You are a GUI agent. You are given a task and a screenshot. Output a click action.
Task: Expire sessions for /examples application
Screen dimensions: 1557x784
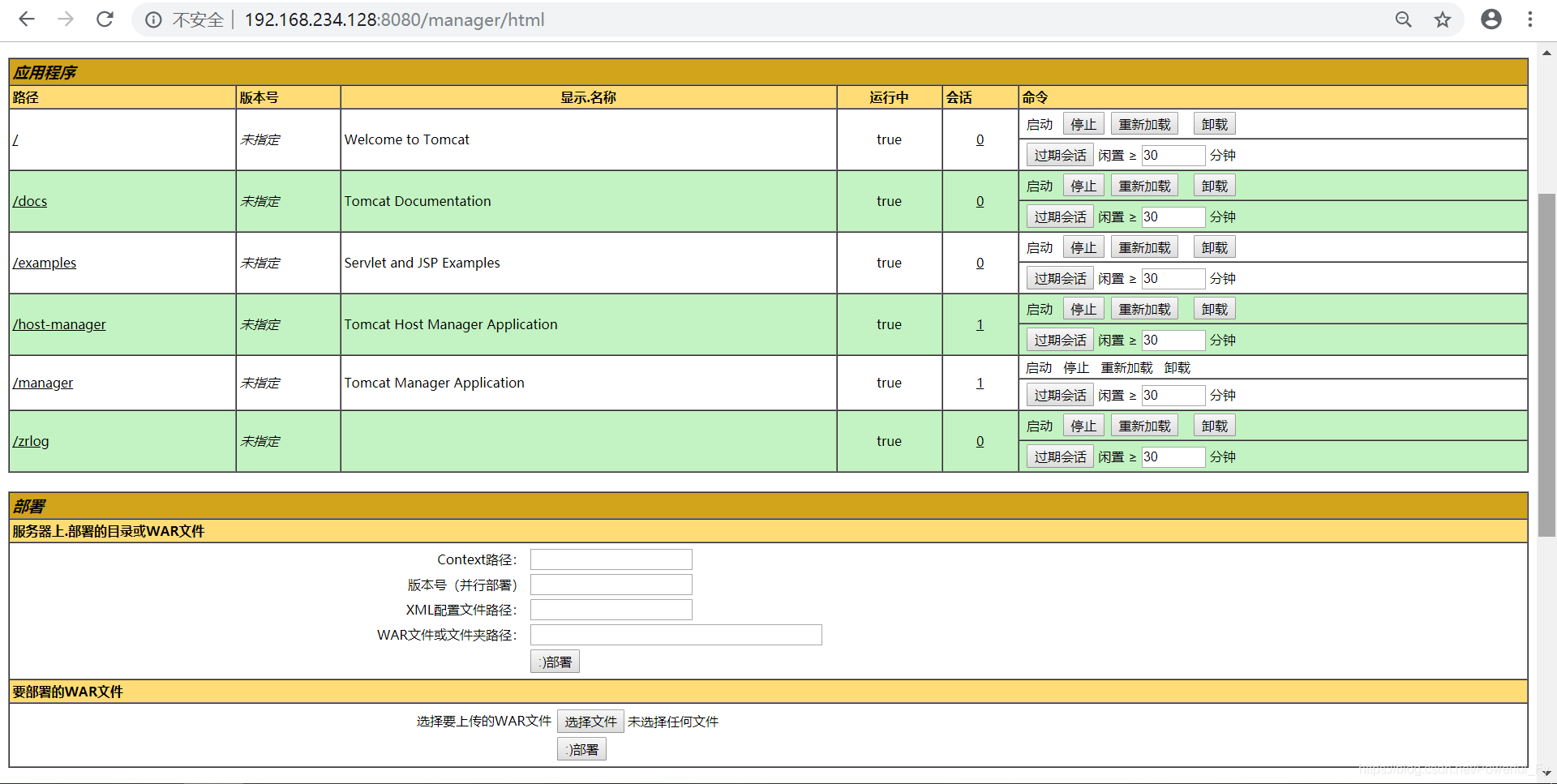click(x=1060, y=278)
